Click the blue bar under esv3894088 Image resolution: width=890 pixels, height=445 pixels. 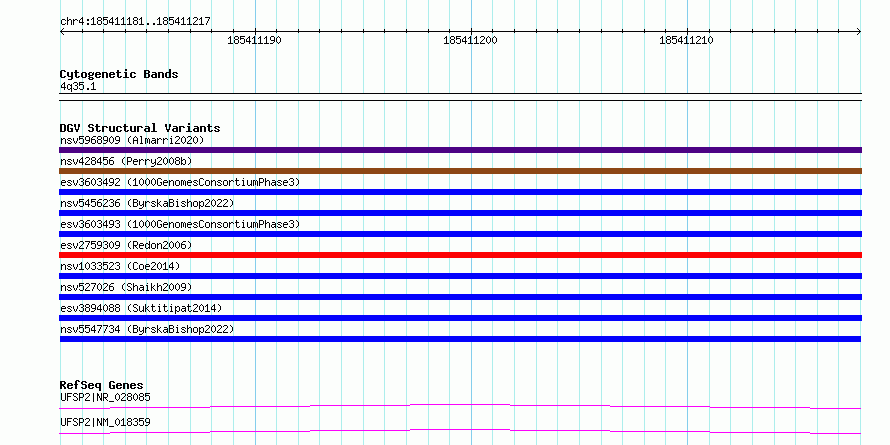click(460, 318)
